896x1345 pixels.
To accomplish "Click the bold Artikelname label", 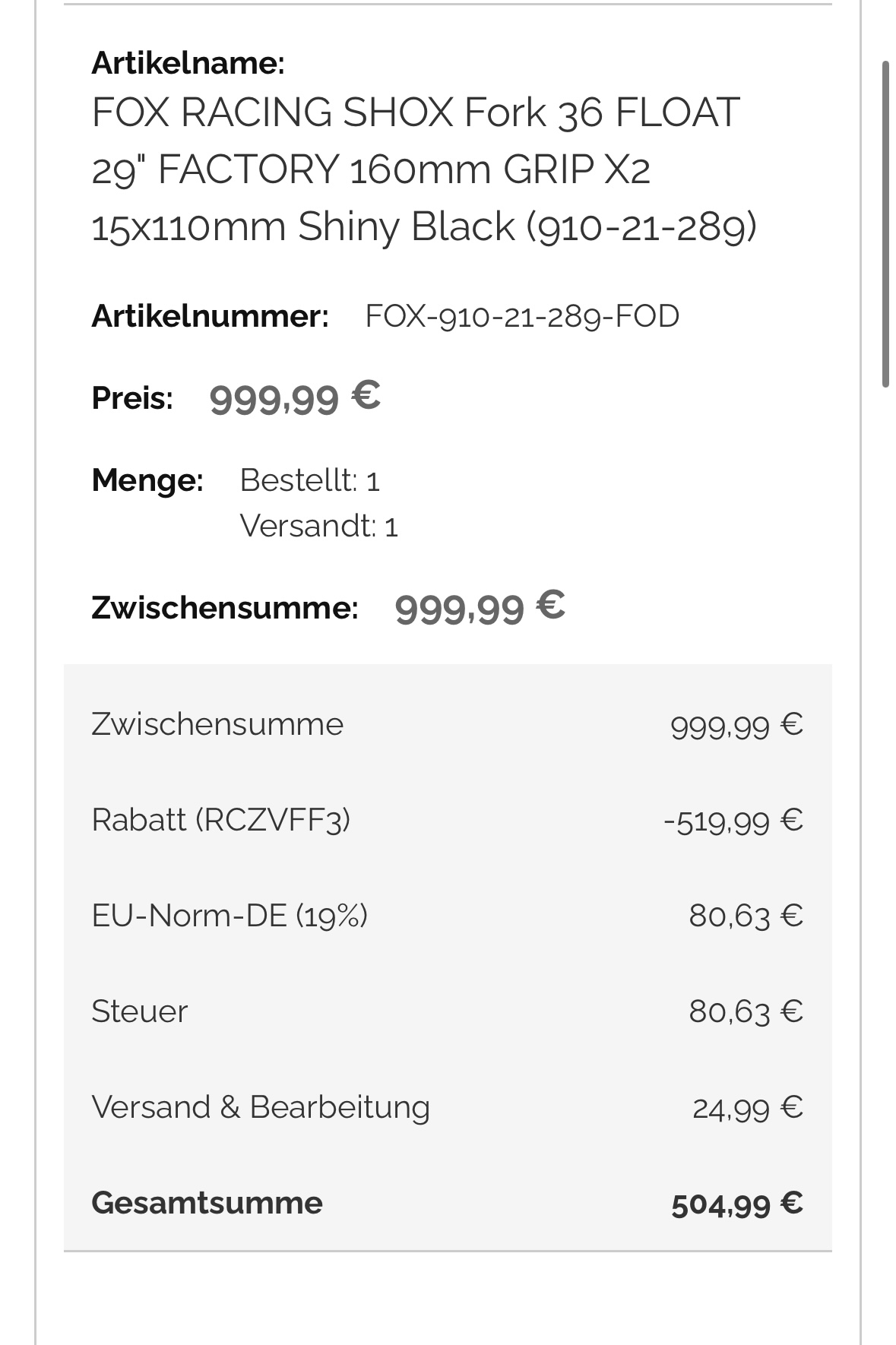I will click(x=188, y=63).
